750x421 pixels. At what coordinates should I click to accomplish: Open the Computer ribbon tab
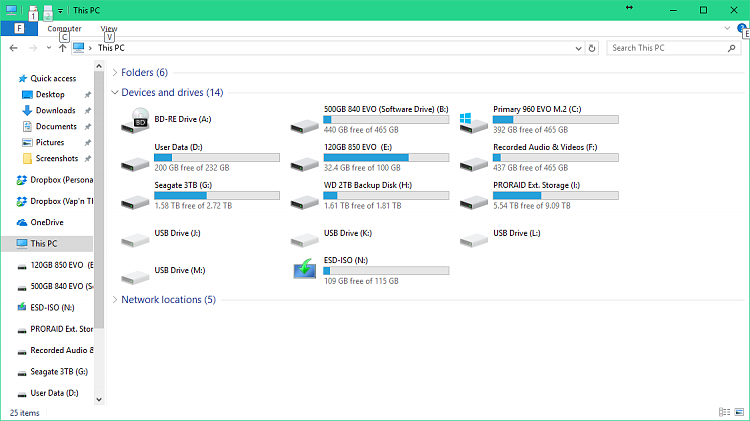pos(64,29)
